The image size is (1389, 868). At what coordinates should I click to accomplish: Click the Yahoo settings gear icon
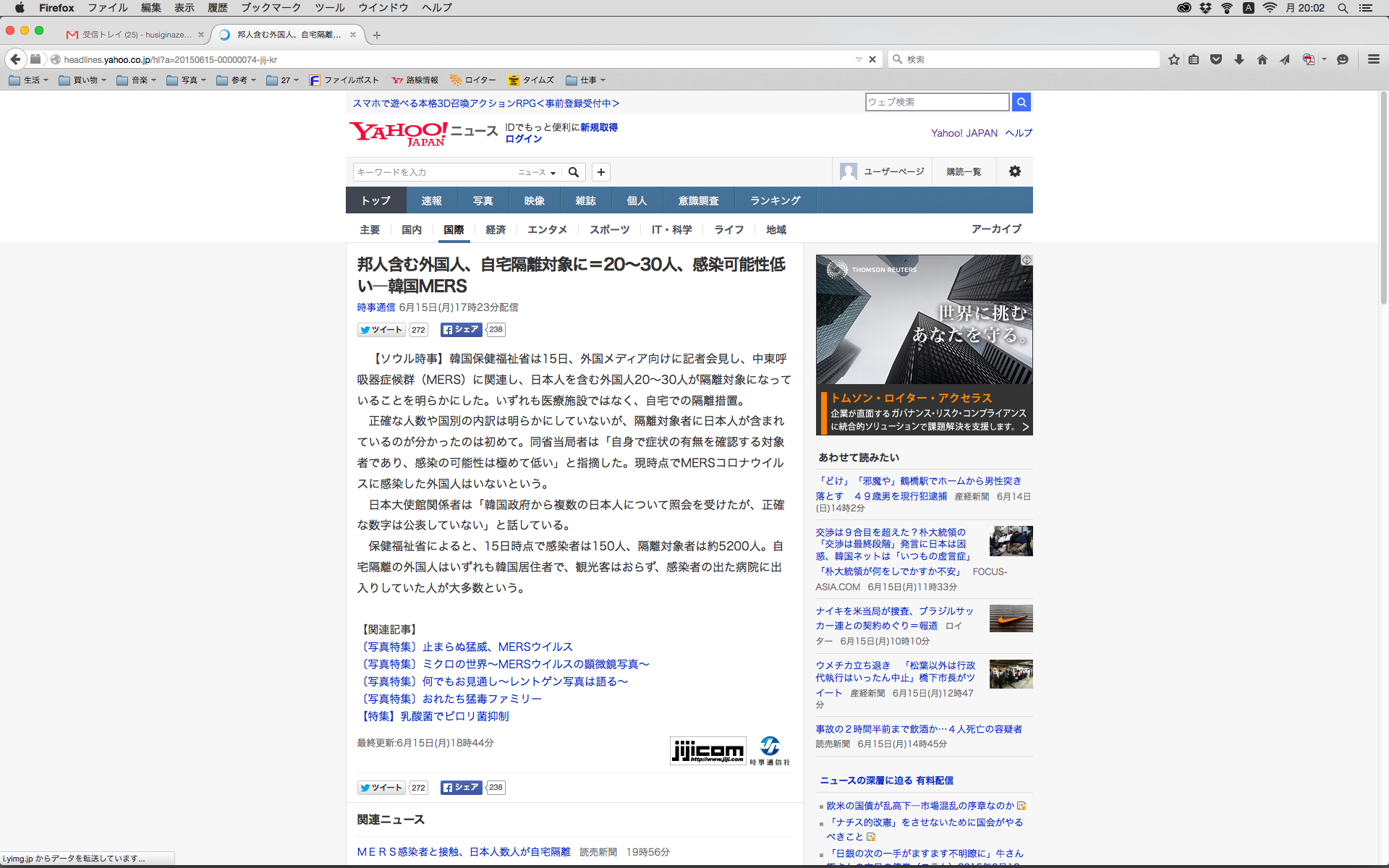point(1015,171)
